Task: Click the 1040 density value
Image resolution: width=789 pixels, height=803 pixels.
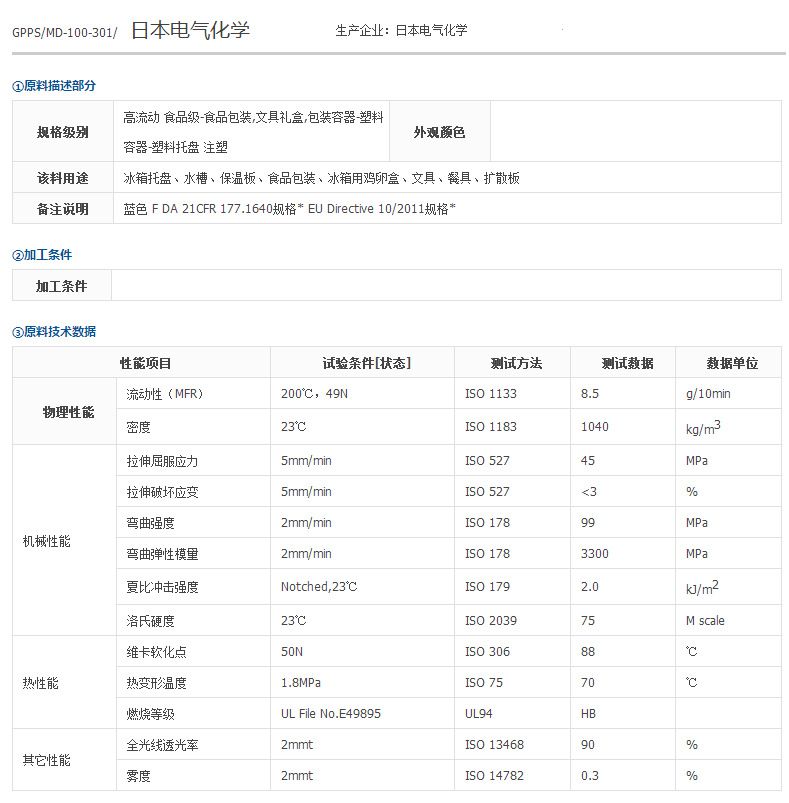Action: click(594, 427)
